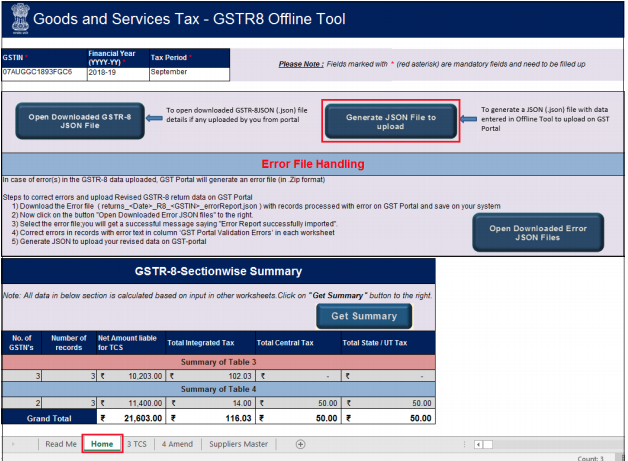Click the GSTR-8-Sectionwise Summary heading

pyautogui.click(x=218, y=271)
